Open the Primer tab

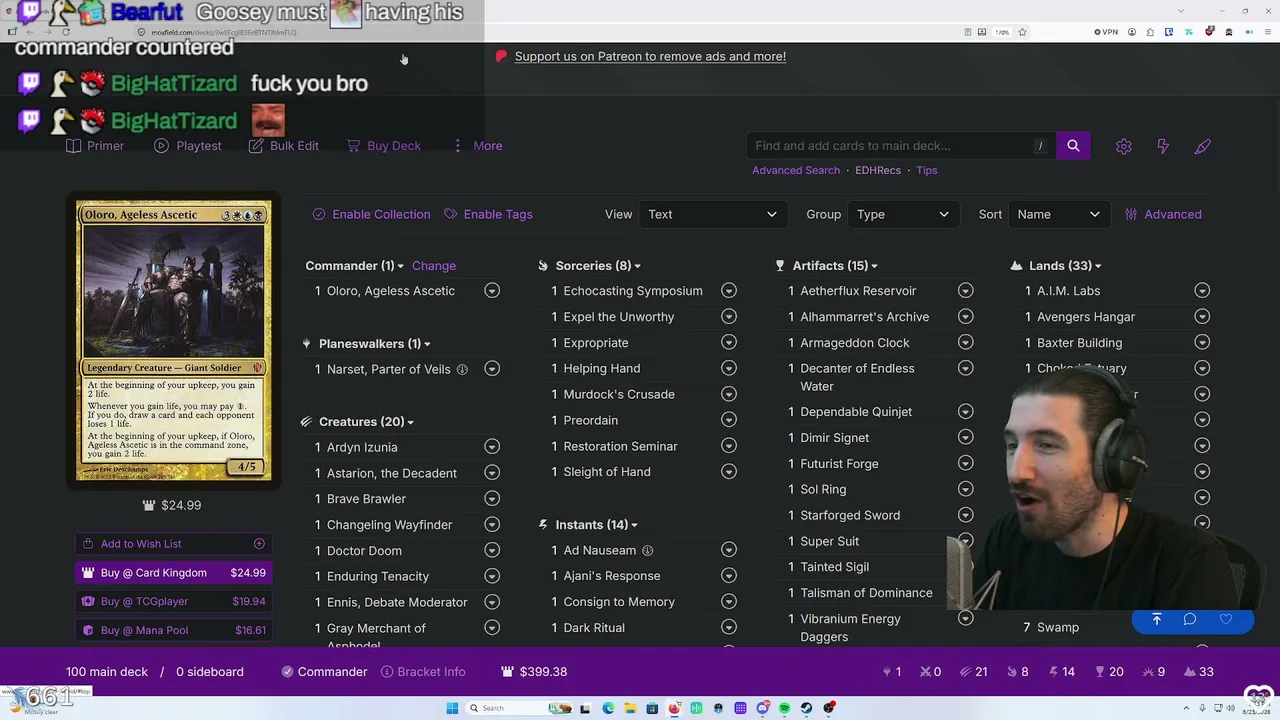pos(95,146)
